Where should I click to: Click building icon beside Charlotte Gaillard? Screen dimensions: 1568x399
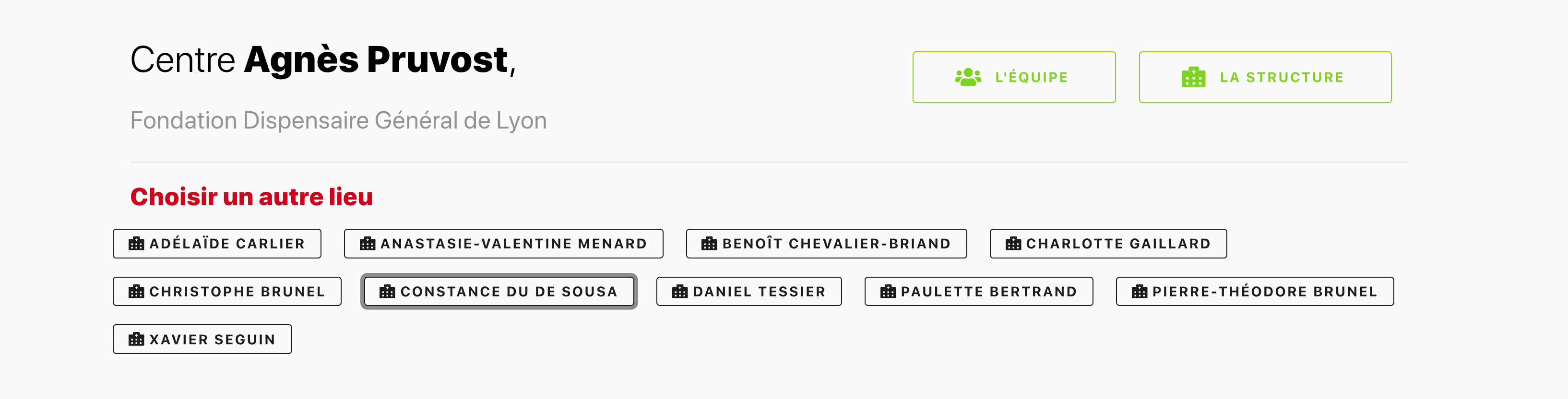pos(1013,244)
